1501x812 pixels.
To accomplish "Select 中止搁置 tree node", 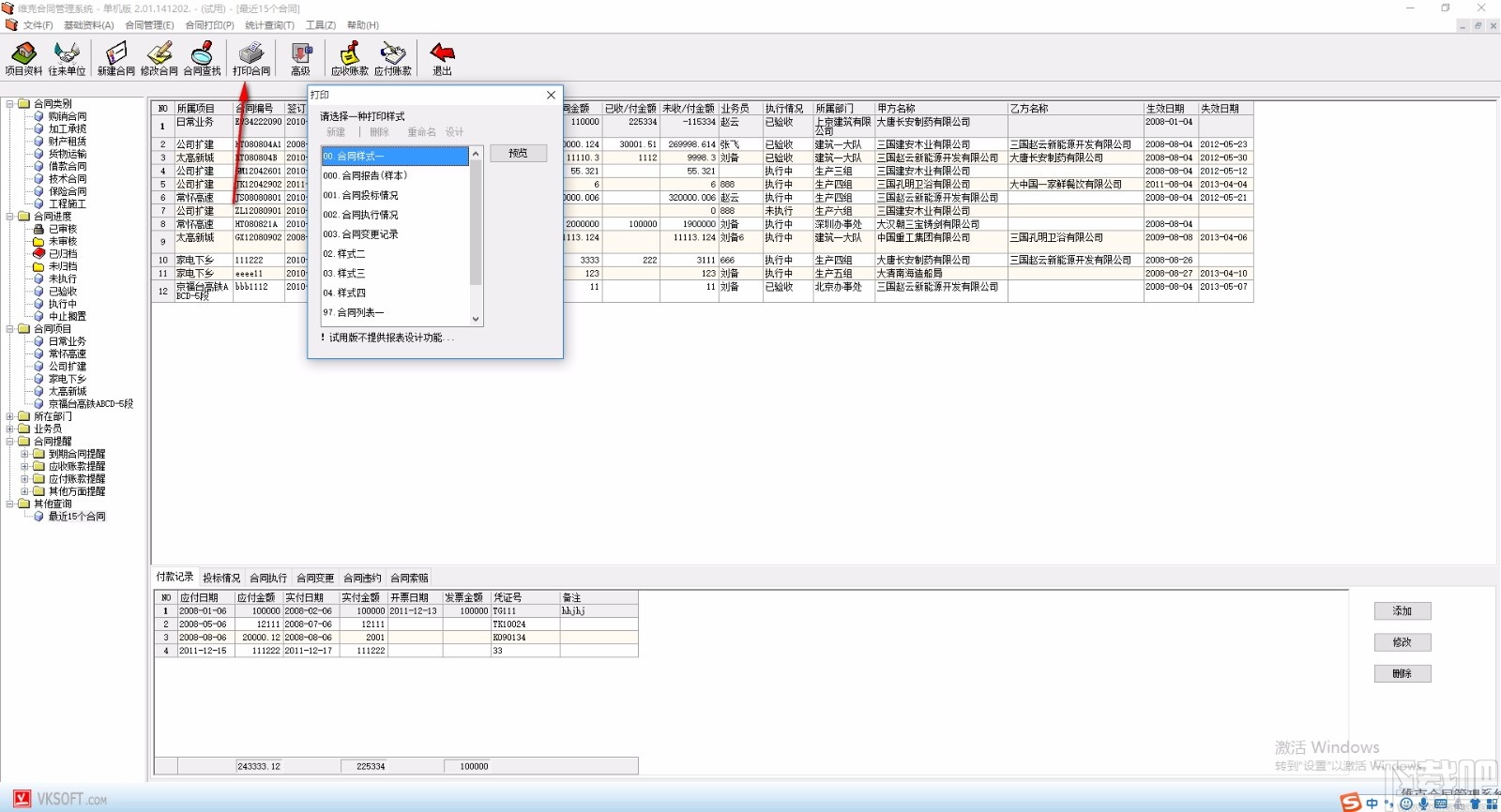I will tap(68, 316).
